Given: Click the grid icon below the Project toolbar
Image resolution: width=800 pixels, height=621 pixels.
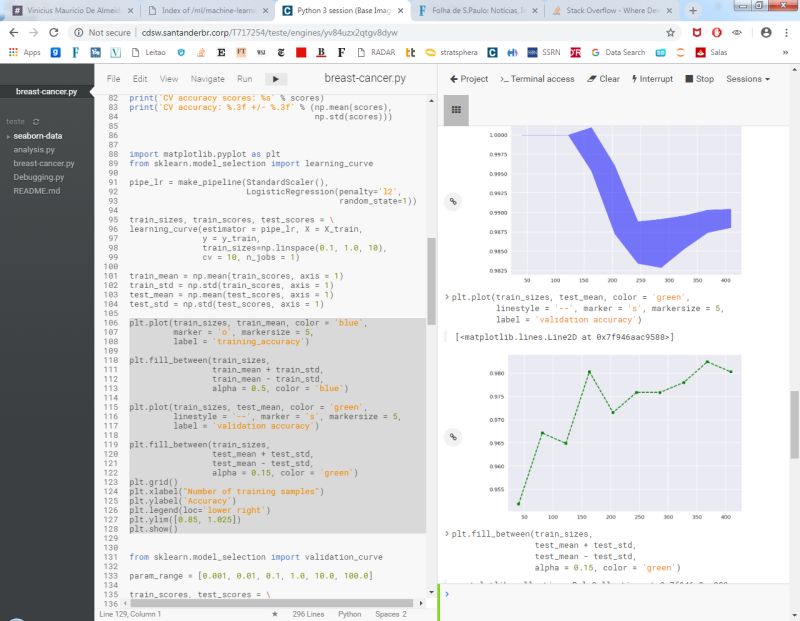Looking at the screenshot, I should (x=456, y=108).
